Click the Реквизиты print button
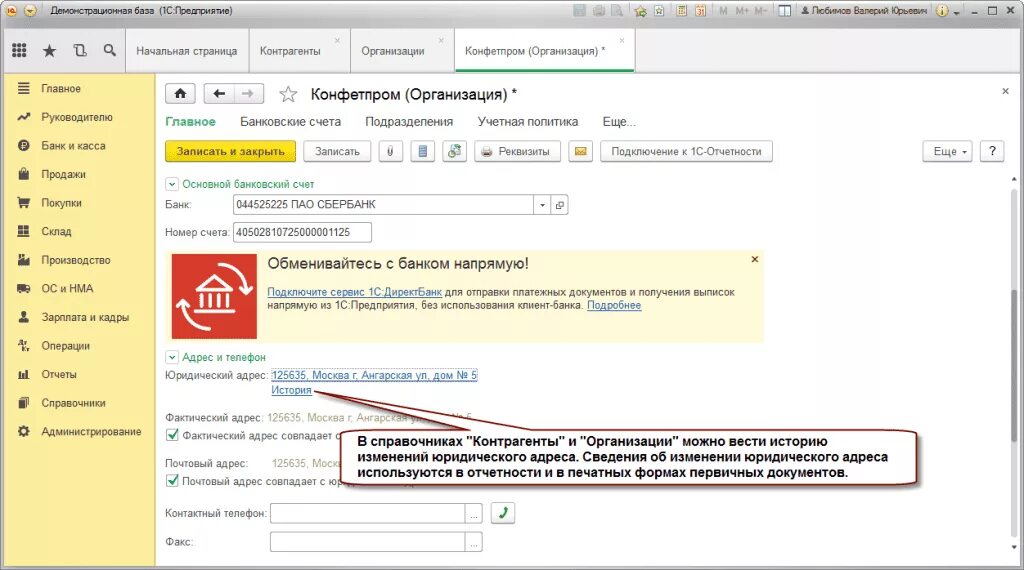Viewport: 1024px width, 570px height. tap(517, 151)
